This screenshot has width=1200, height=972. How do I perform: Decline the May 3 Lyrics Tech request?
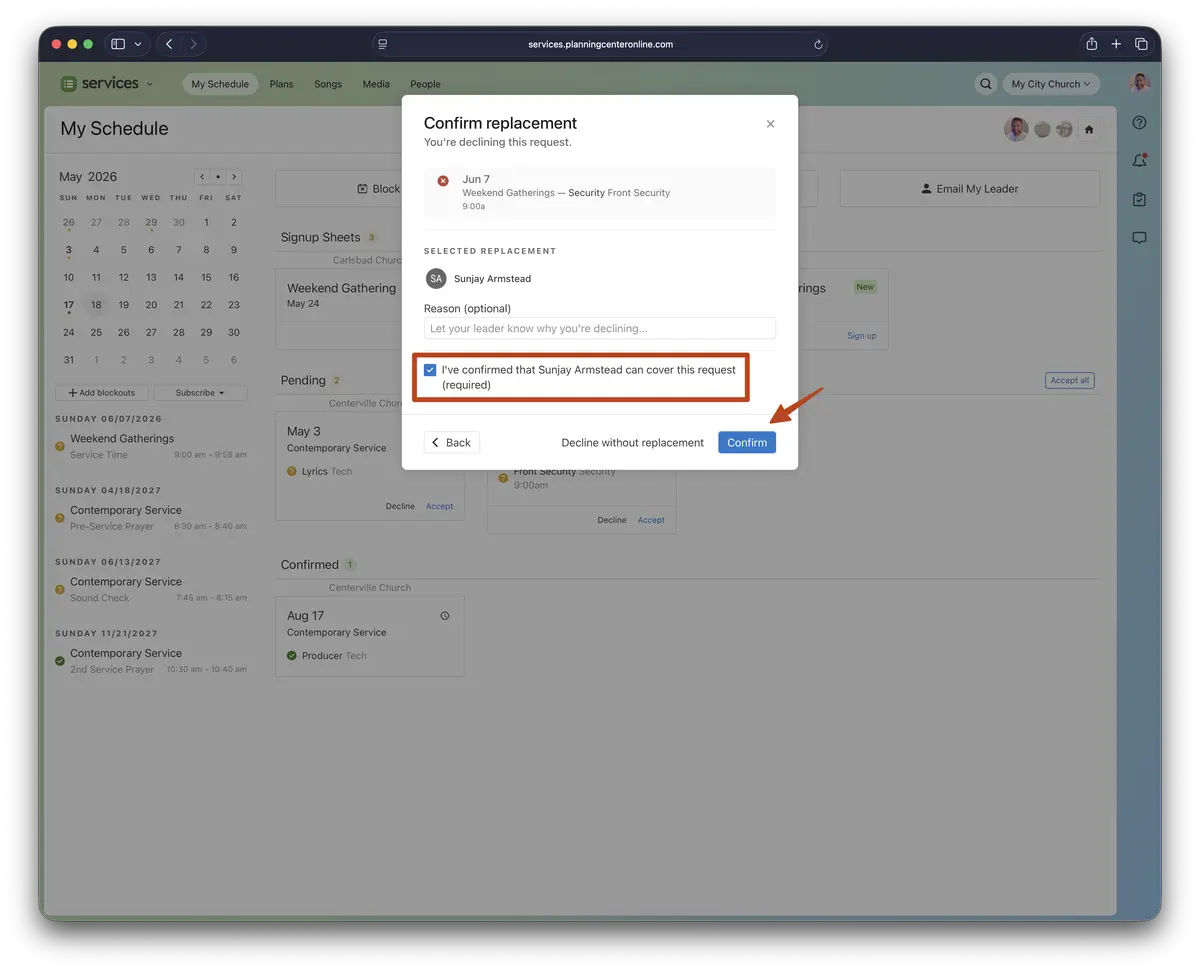point(400,506)
